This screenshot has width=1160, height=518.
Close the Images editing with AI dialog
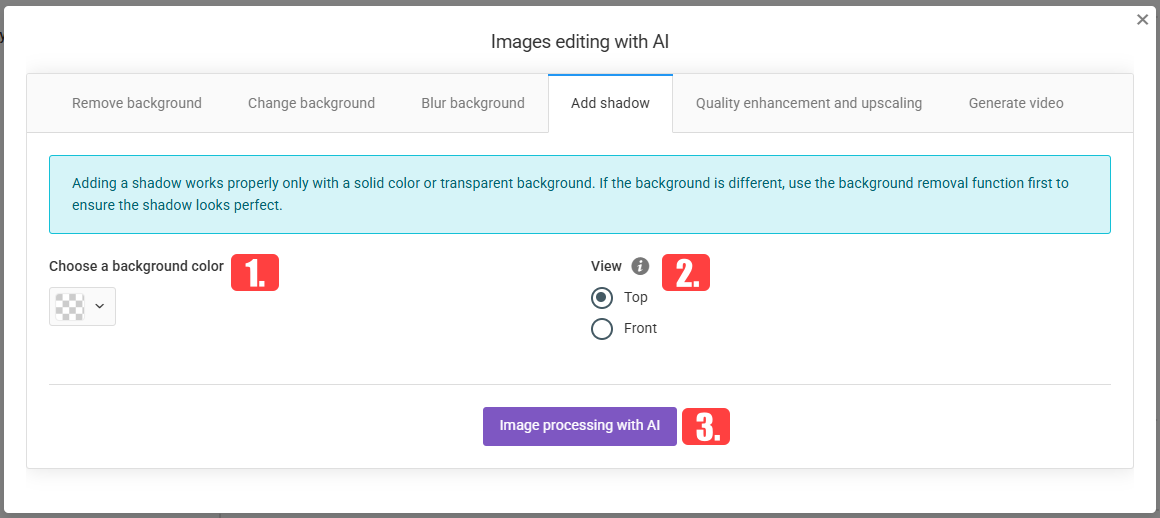(x=1142, y=20)
